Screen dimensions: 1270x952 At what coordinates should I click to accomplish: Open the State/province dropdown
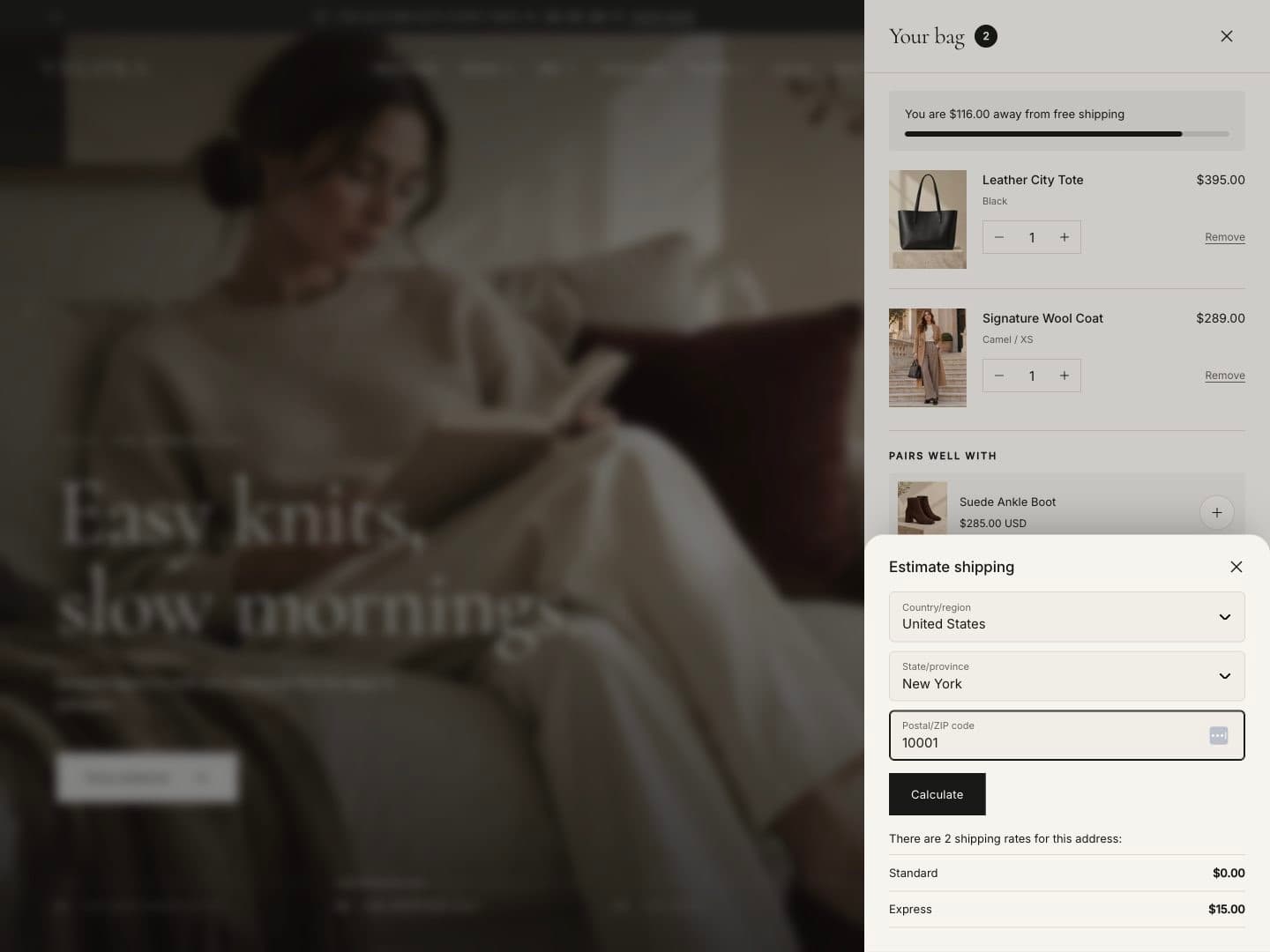point(1067,676)
